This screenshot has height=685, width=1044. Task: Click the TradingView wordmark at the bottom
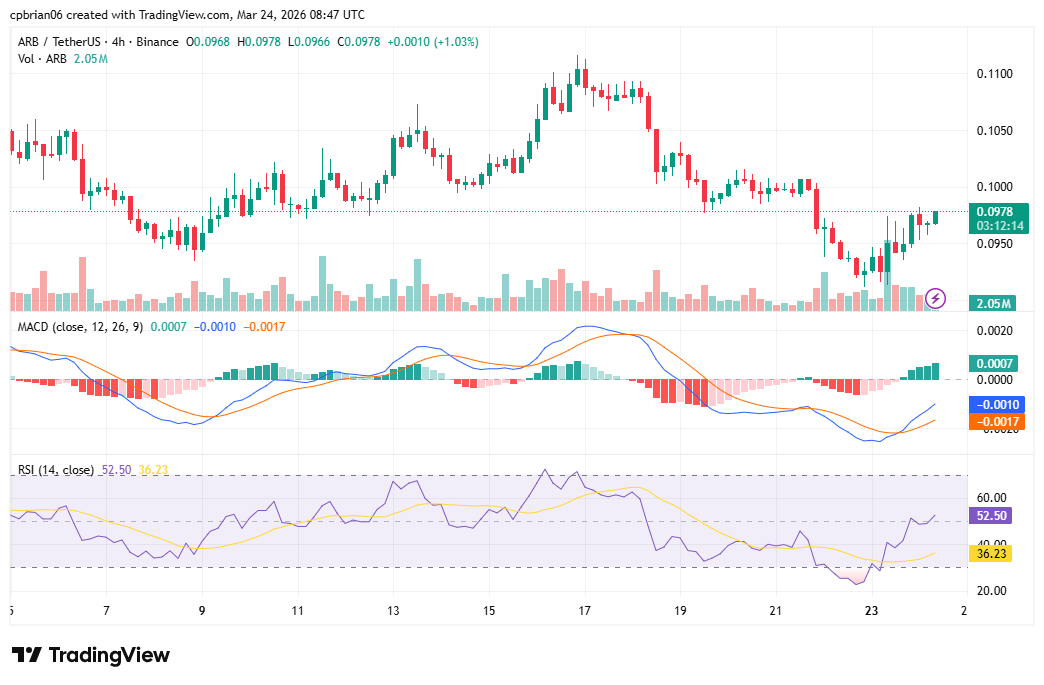(110, 655)
